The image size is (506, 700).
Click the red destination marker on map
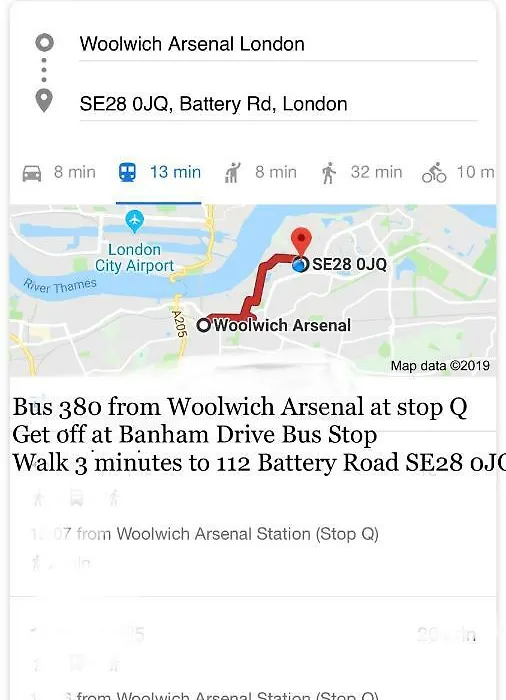(301, 242)
